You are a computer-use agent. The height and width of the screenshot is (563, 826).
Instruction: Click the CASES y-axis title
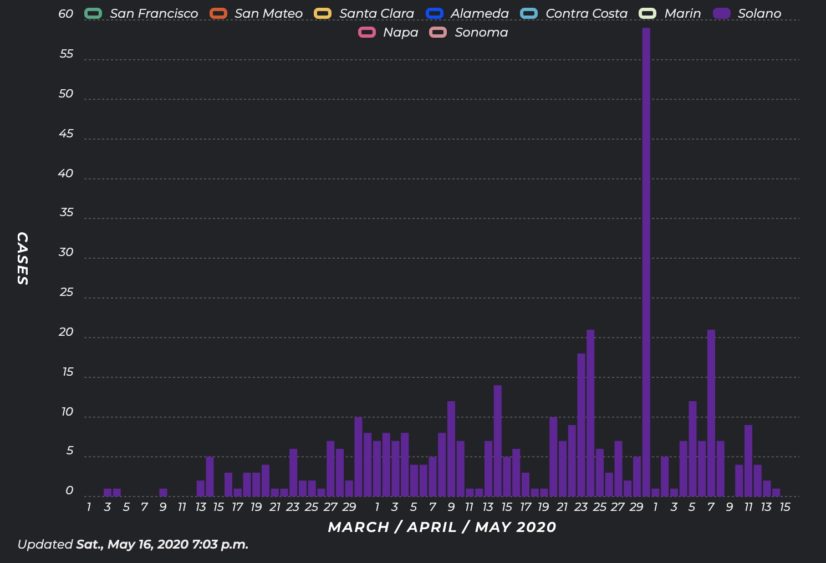click(x=23, y=259)
